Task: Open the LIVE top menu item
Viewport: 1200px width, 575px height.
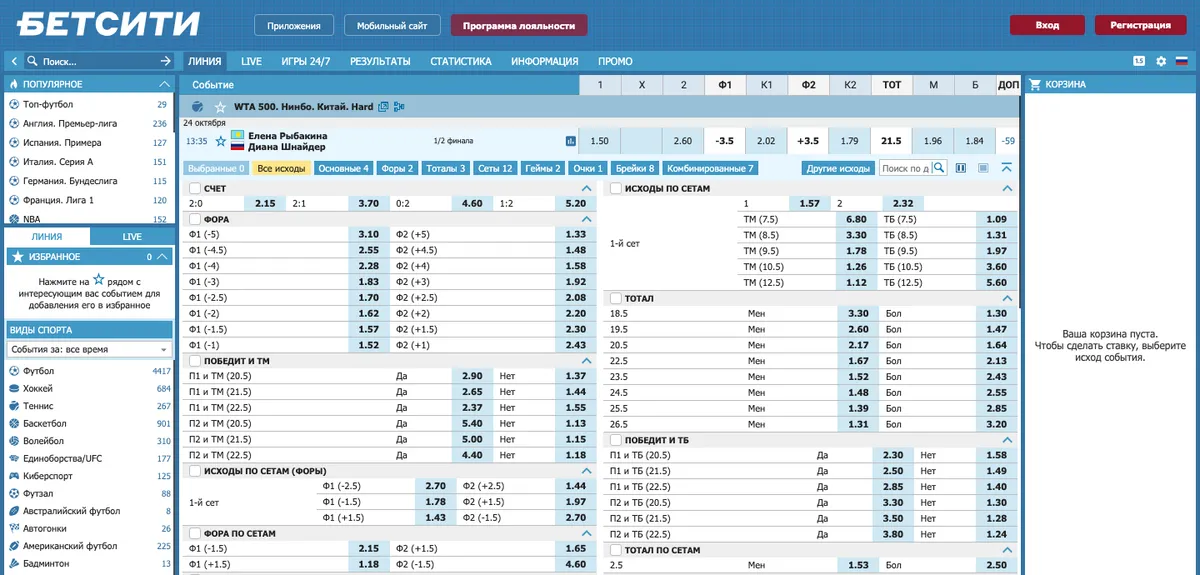Action: click(x=251, y=62)
